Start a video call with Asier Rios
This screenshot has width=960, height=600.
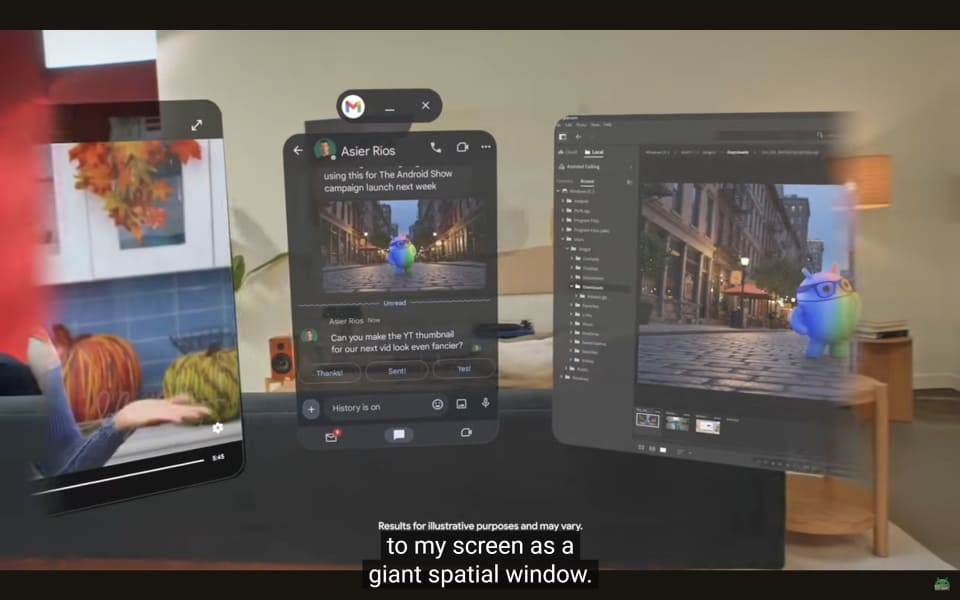462,147
